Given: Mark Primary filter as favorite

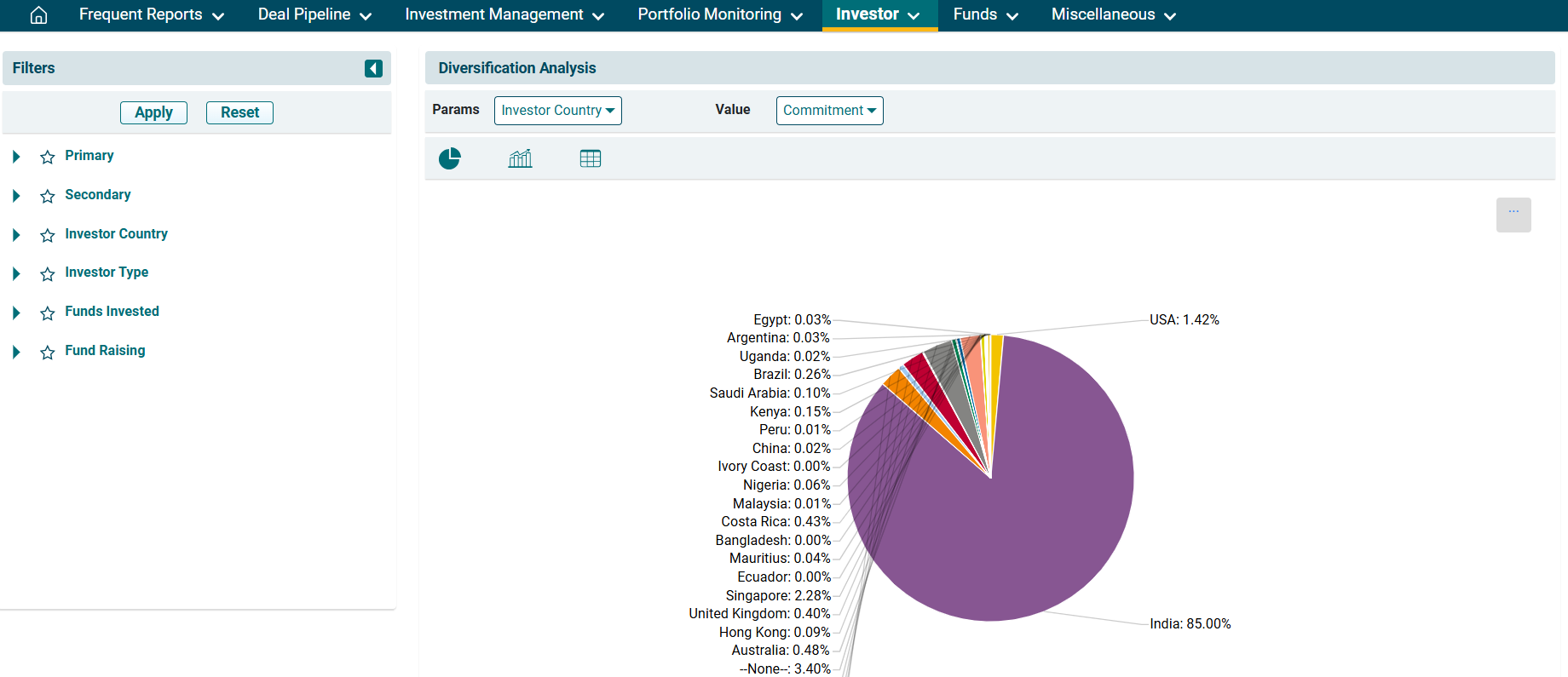Looking at the screenshot, I should pyautogui.click(x=48, y=157).
